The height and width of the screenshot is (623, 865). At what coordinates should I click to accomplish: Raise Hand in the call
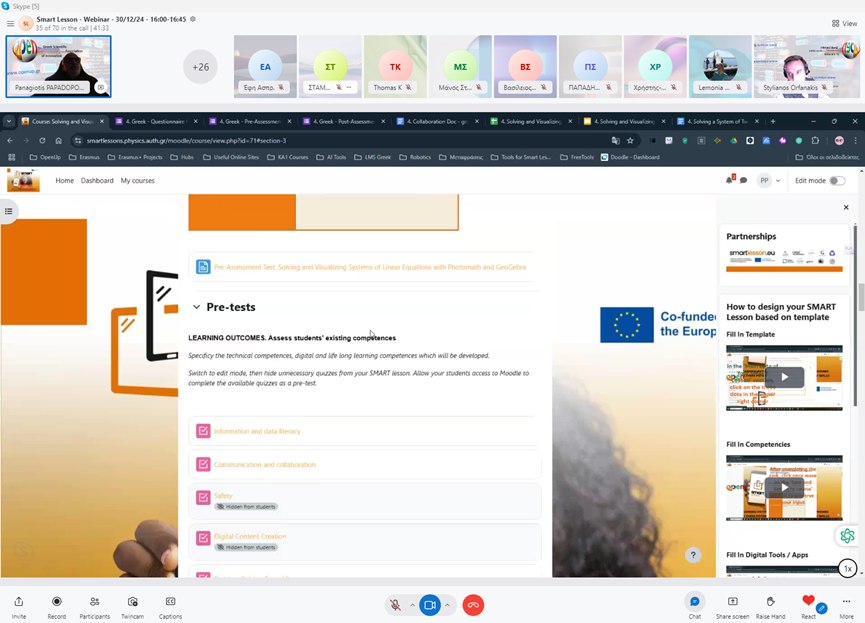coord(770,602)
